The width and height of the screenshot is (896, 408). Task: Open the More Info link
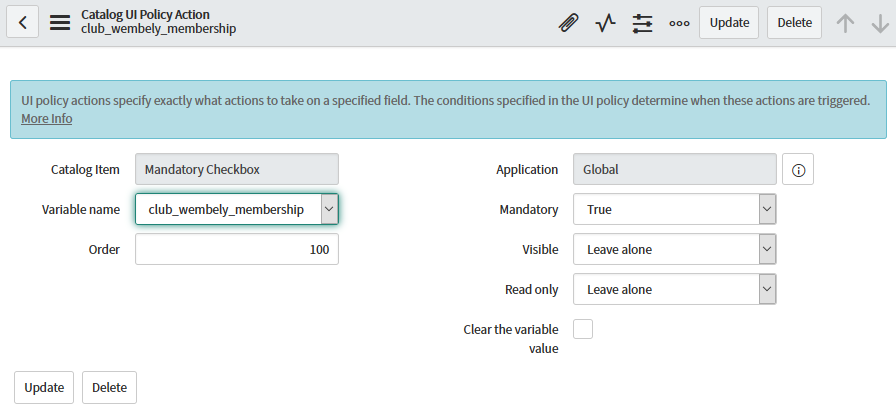(47, 119)
